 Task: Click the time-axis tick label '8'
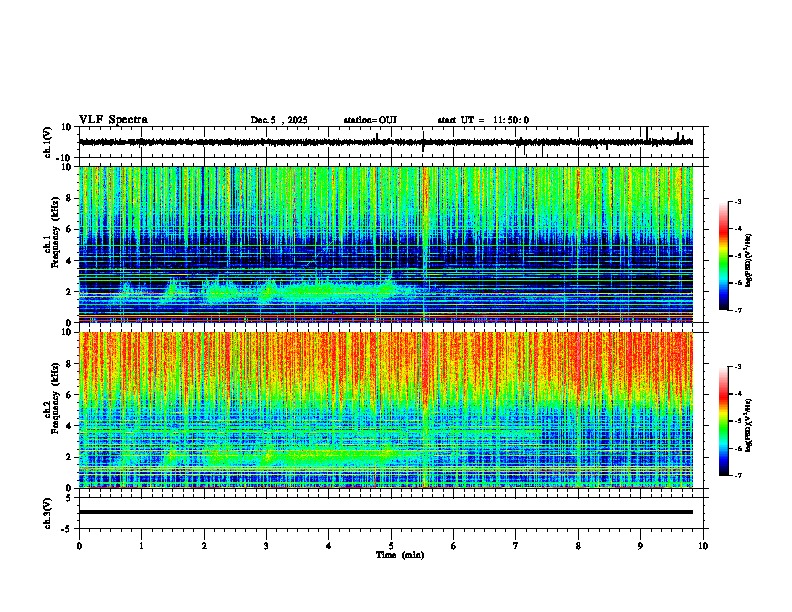578,546
